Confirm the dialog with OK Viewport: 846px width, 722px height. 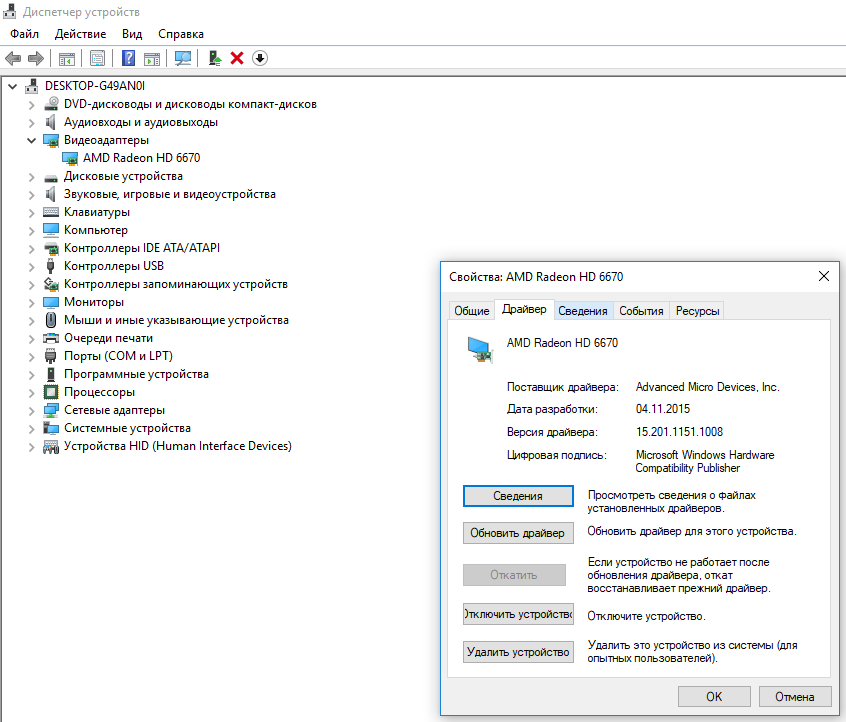click(714, 697)
